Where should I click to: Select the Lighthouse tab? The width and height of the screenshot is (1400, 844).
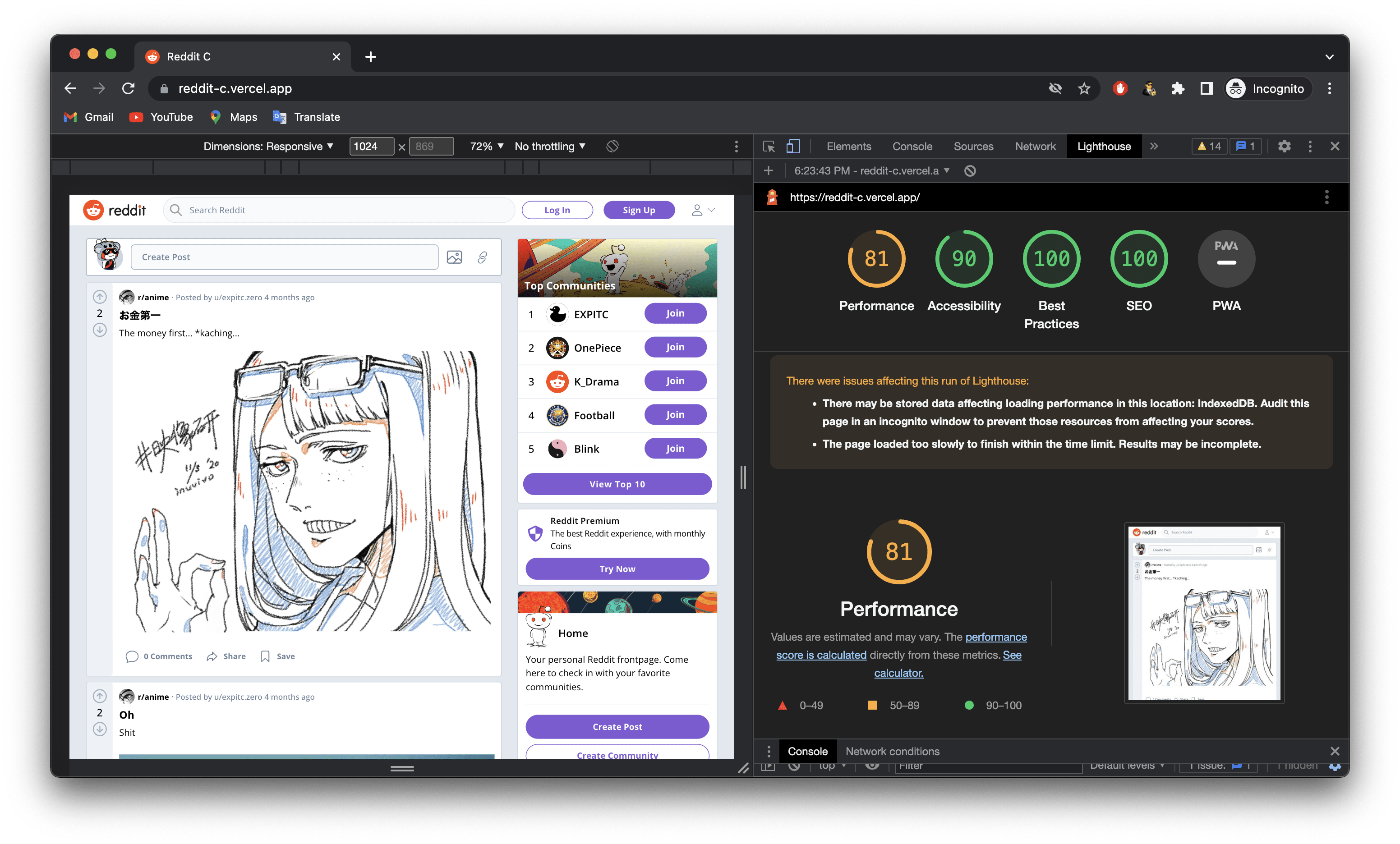point(1104,147)
